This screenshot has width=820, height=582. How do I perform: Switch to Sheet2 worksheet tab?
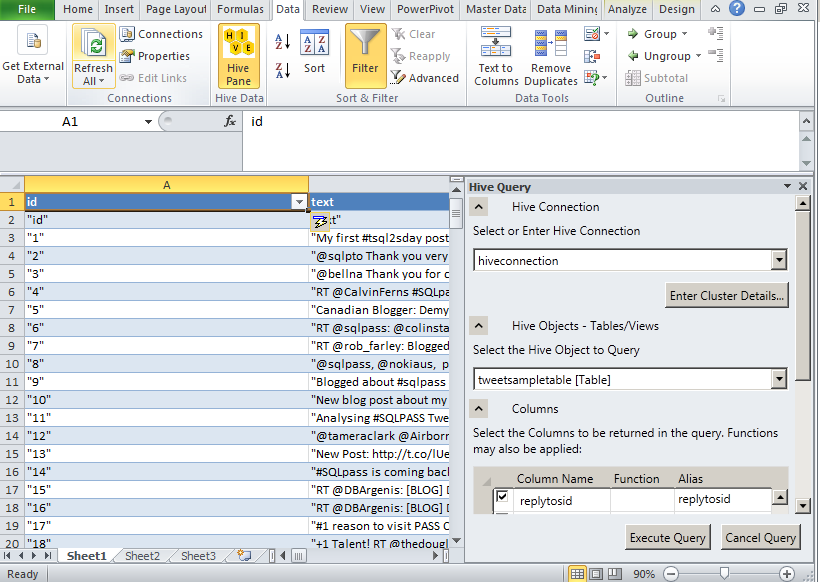pos(142,556)
